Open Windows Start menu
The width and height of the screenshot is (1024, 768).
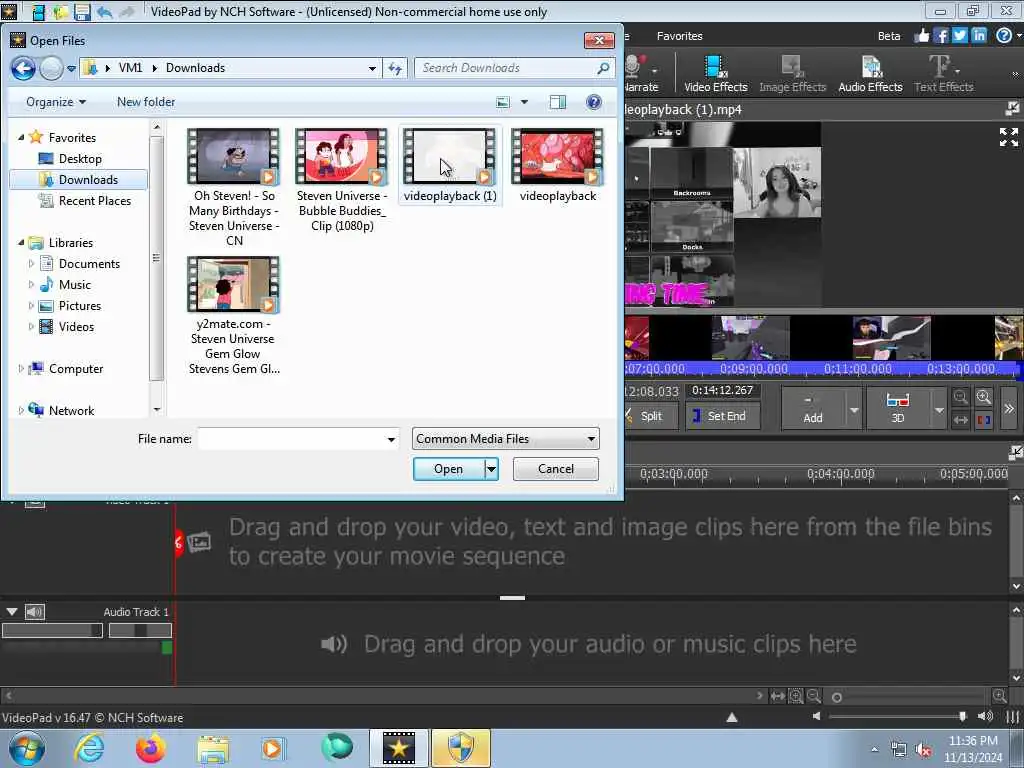[x=27, y=748]
